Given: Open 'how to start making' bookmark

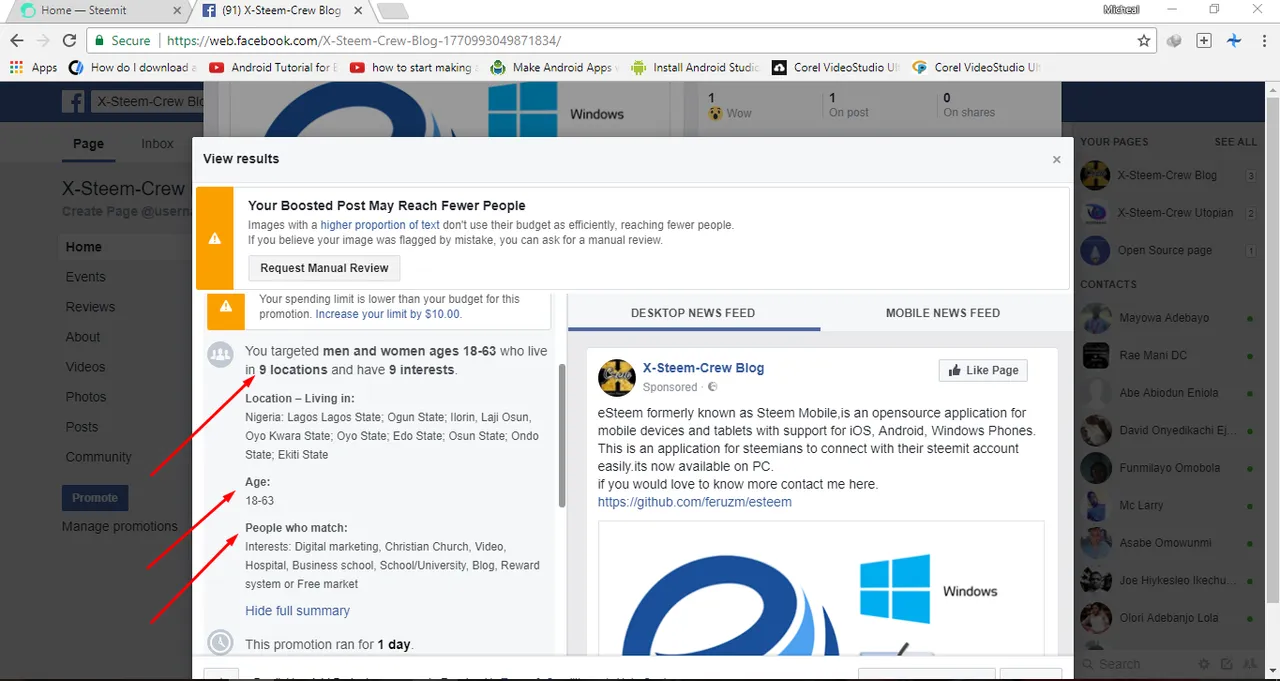Looking at the screenshot, I should pos(414,68).
